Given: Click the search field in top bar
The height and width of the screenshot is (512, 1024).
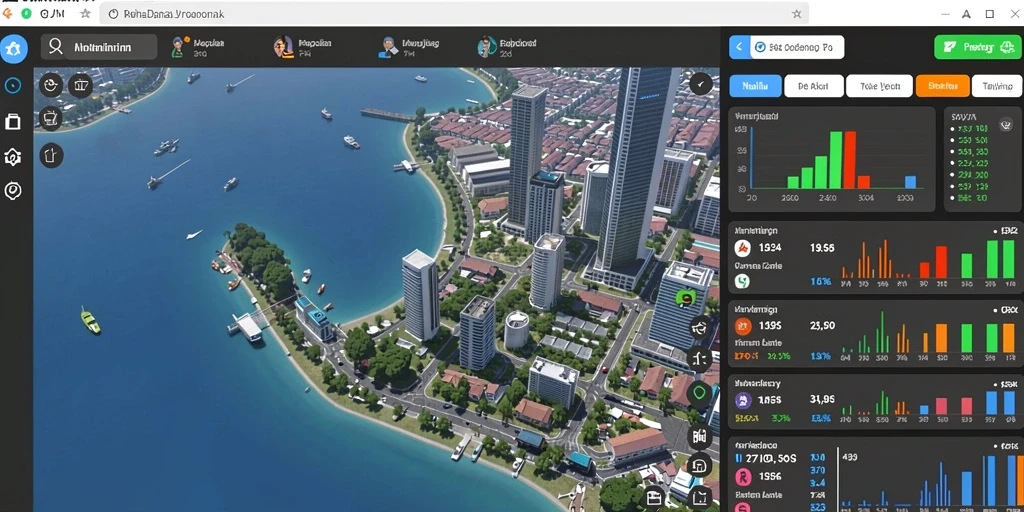Looking at the screenshot, I should pos(99,47).
